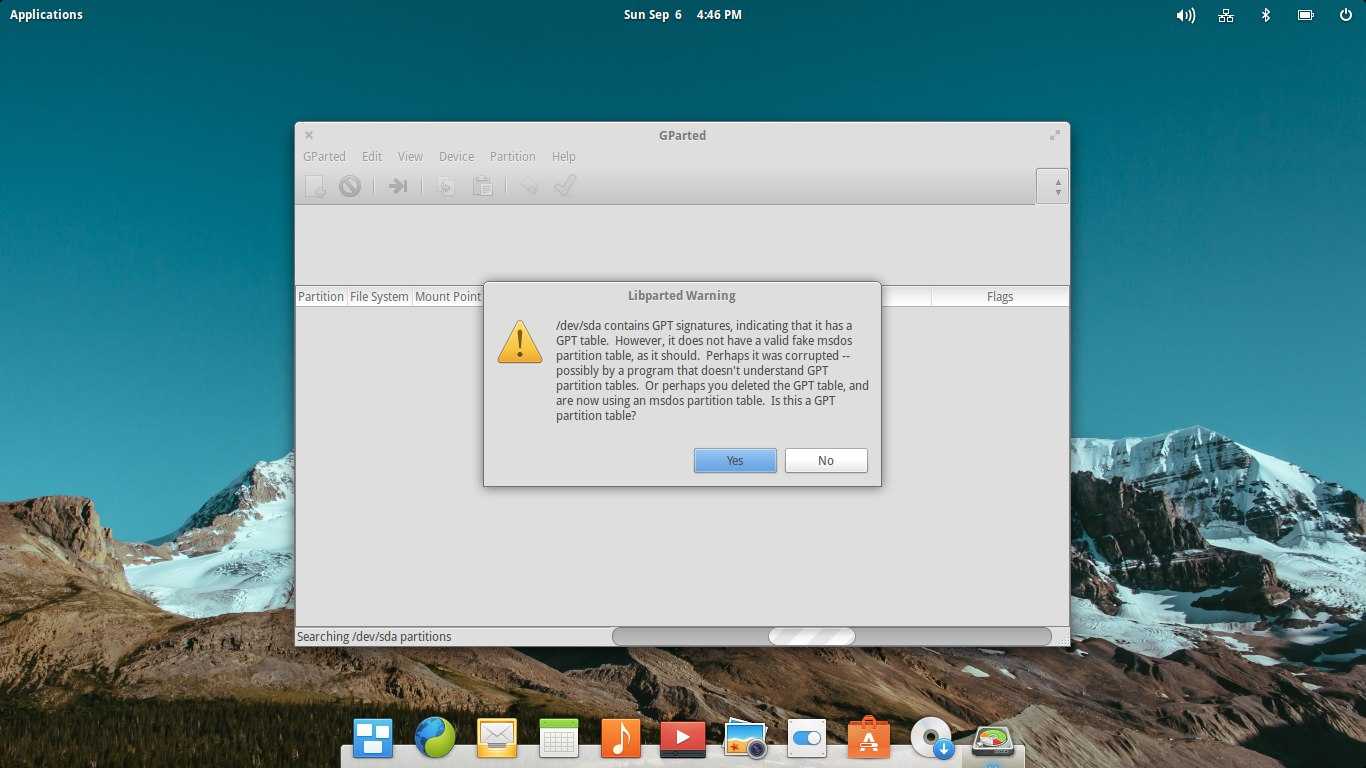Launch the Calendar app from the dock
The width and height of the screenshot is (1366, 768).
coord(559,739)
